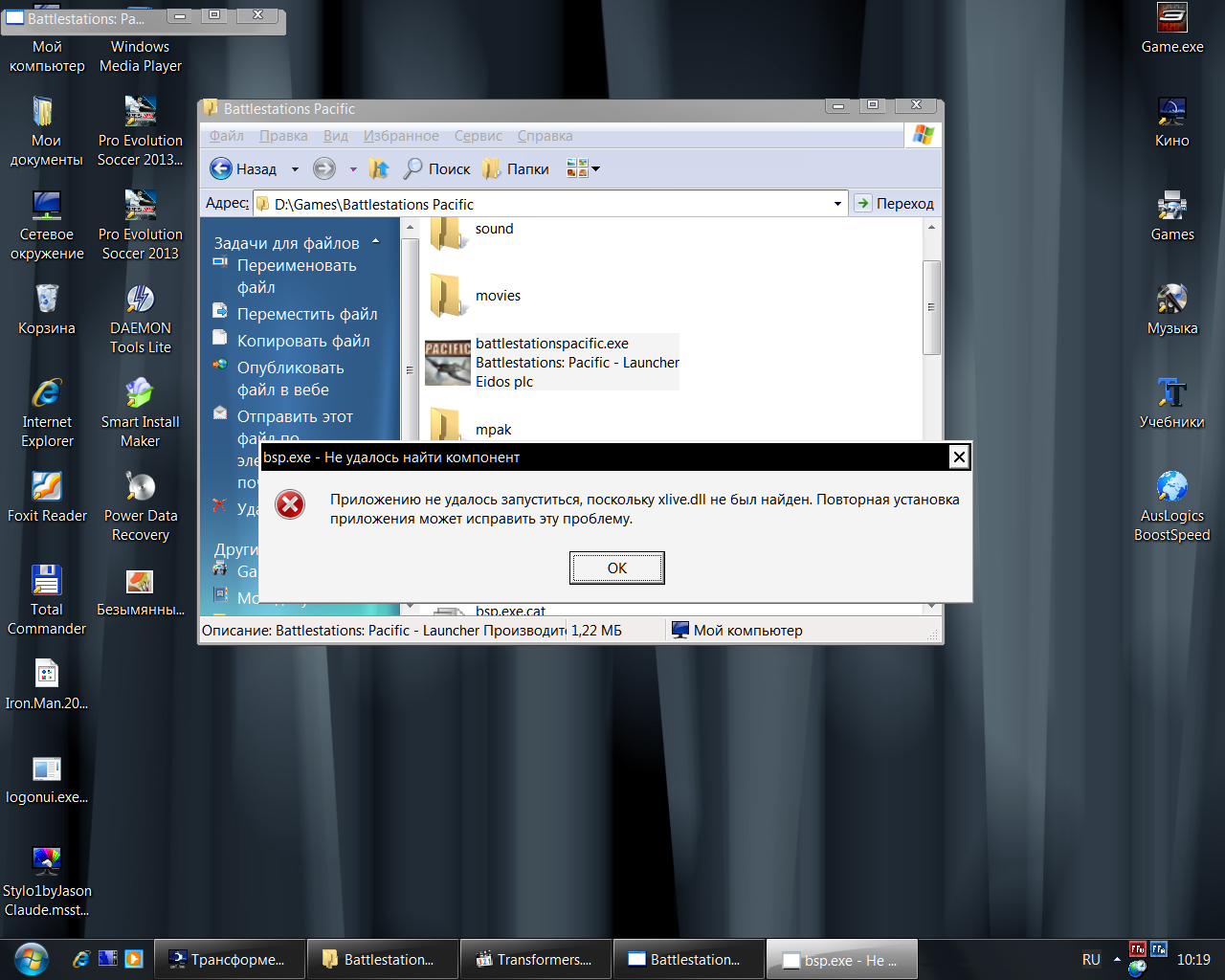The height and width of the screenshot is (980, 1225).
Task: Open Search (Поиск) in Explorer toolbar
Action: click(x=436, y=168)
